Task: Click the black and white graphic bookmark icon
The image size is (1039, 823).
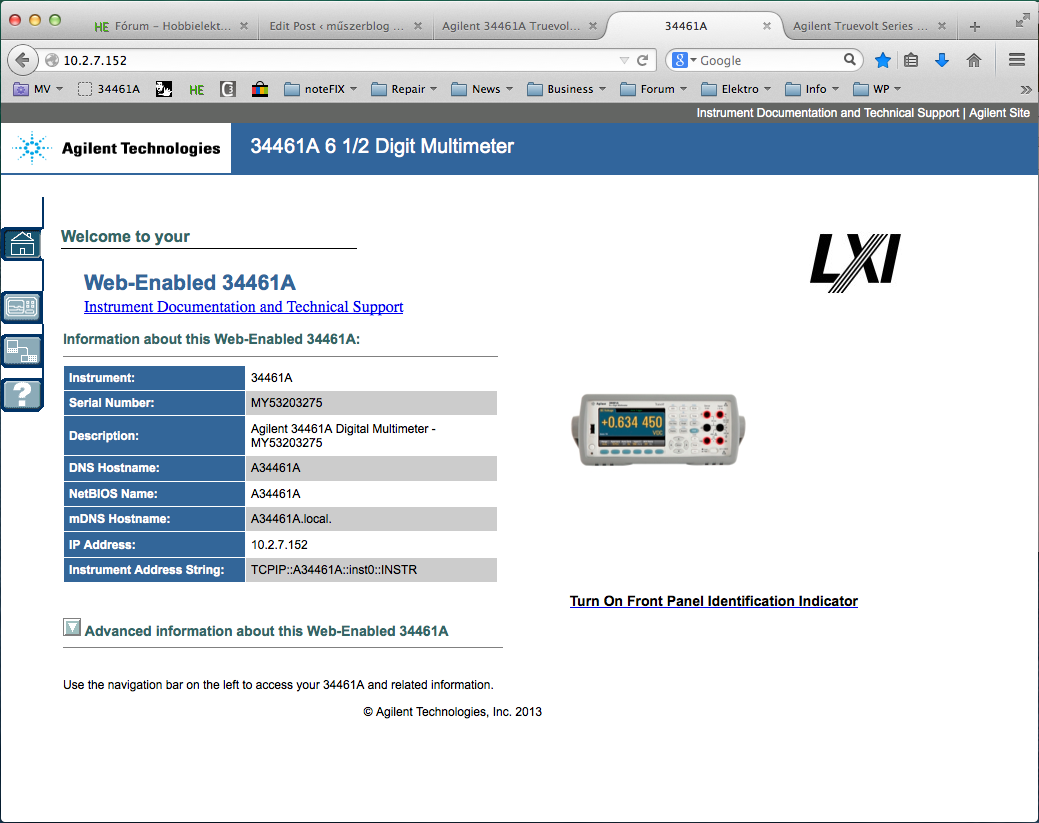Action: coord(164,89)
